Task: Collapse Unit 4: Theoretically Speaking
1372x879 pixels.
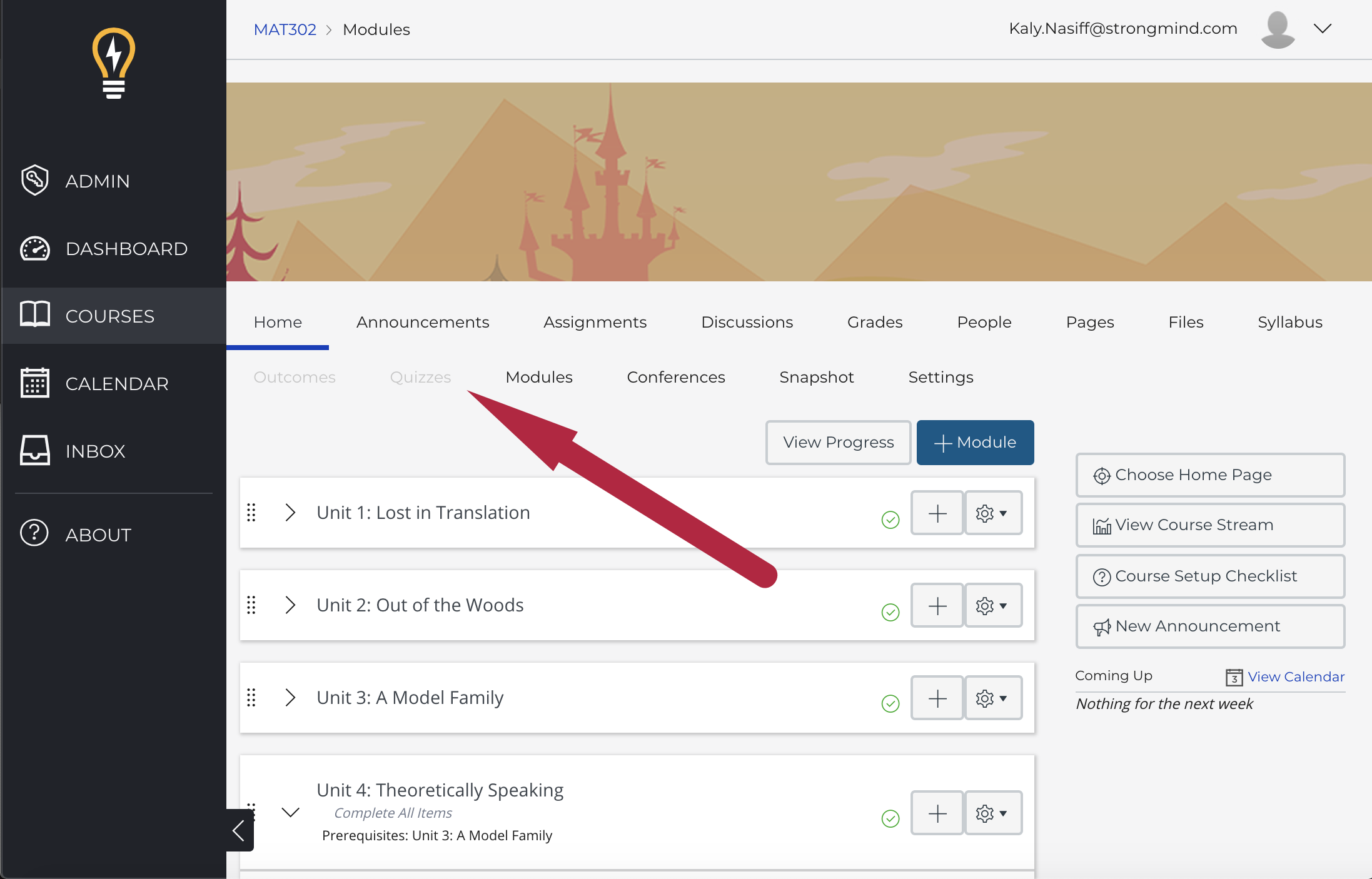Action: pos(290,812)
